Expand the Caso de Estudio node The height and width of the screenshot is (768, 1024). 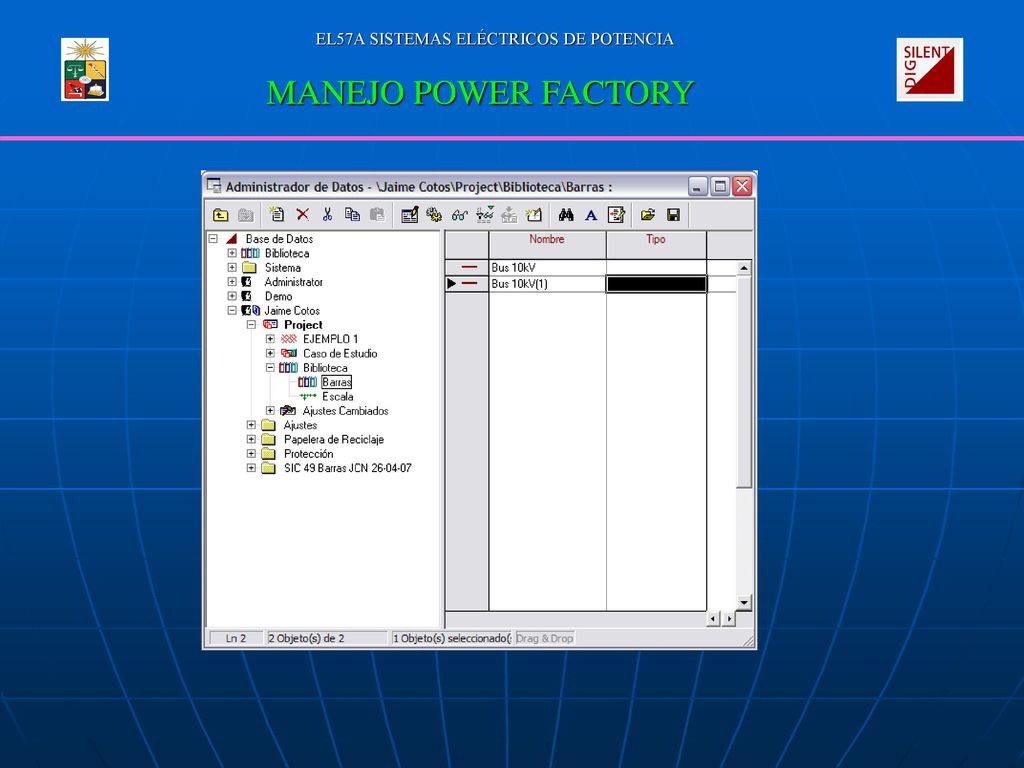(270, 353)
